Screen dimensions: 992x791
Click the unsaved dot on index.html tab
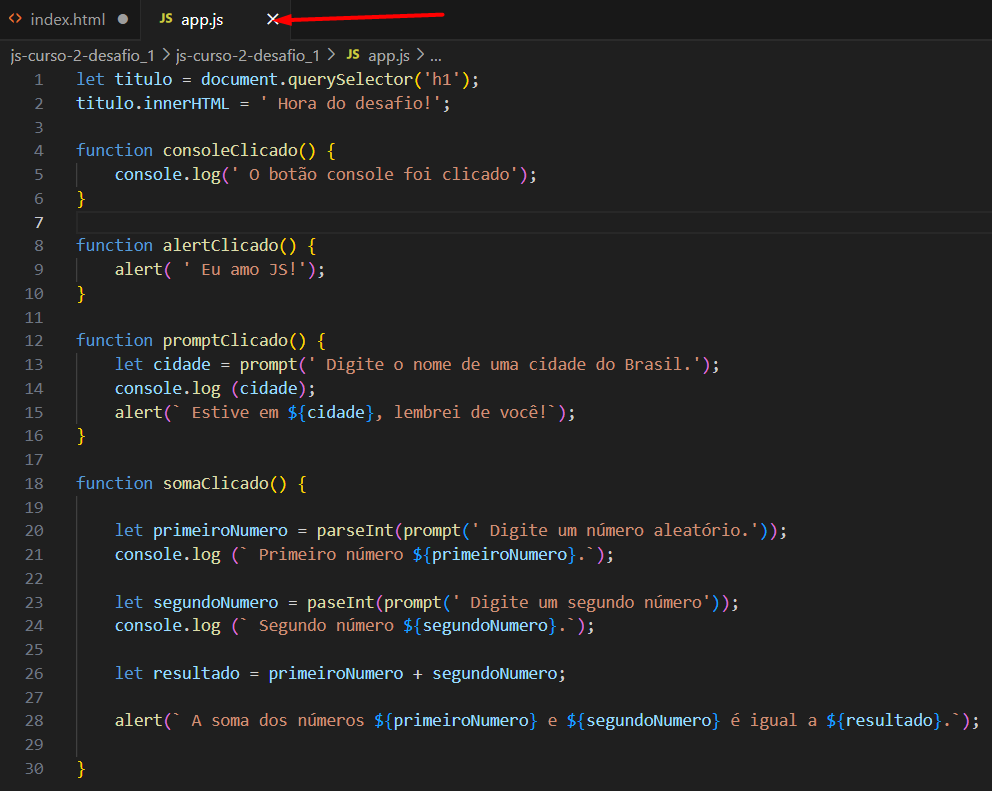pyautogui.click(x=123, y=20)
